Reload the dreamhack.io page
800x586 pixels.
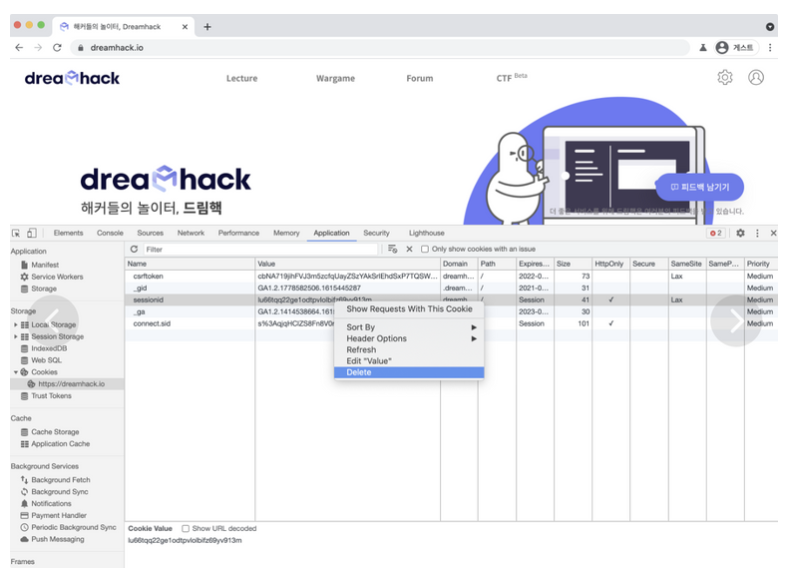57,47
